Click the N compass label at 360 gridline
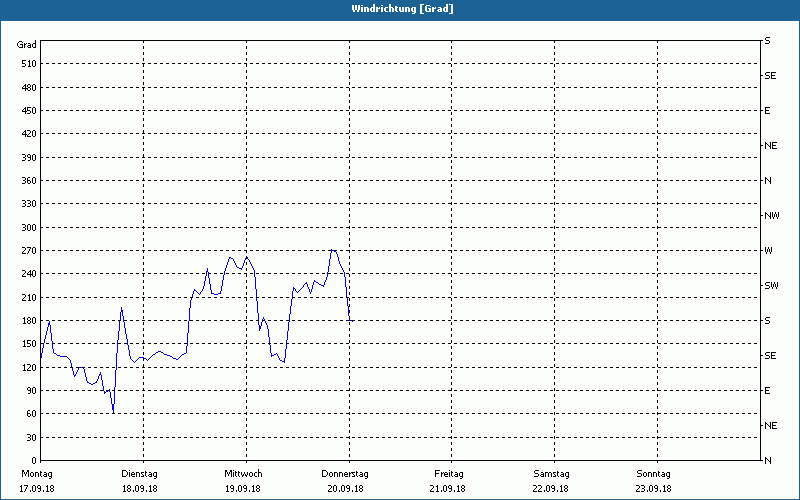 (x=768, y=181)
